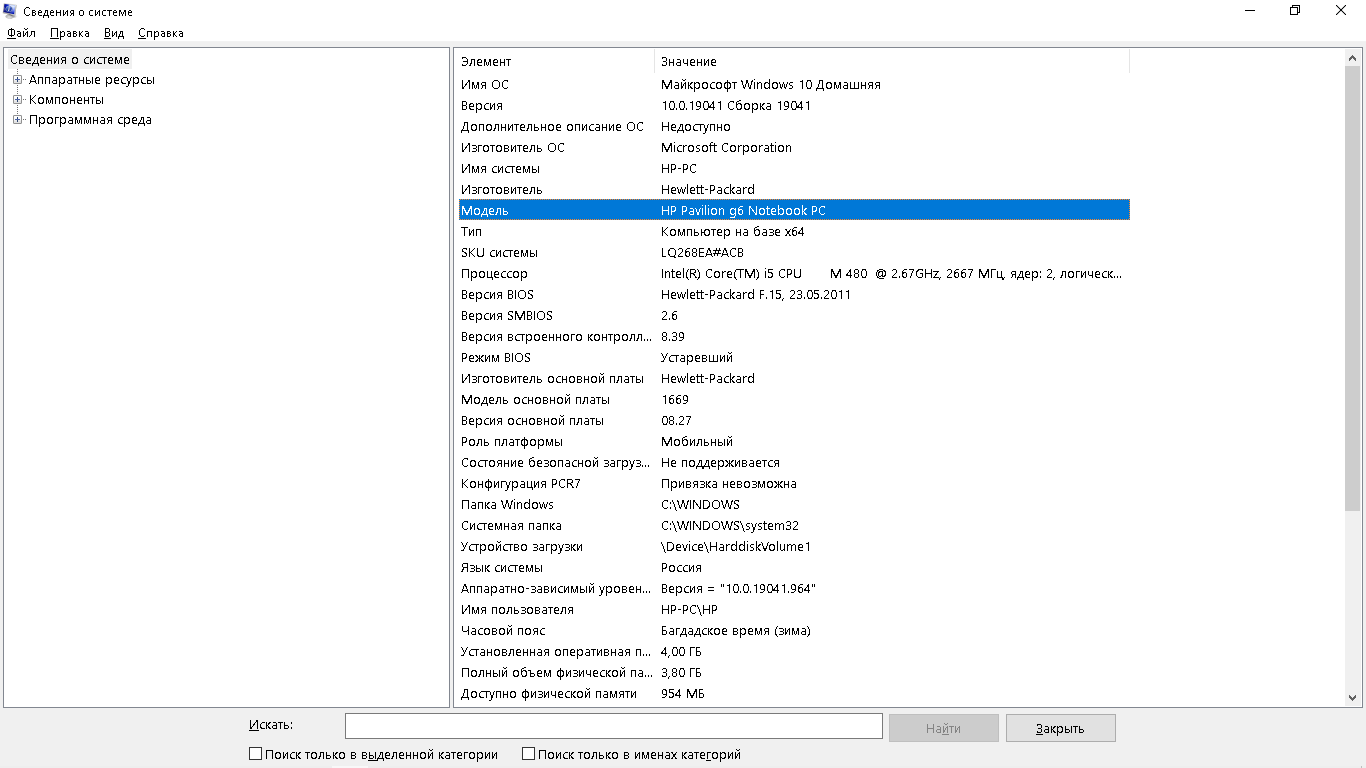Click the vertical scrollbar thumb
Image resolution: width=1366 pixels, height=768 pixels.
point(1353,290)
